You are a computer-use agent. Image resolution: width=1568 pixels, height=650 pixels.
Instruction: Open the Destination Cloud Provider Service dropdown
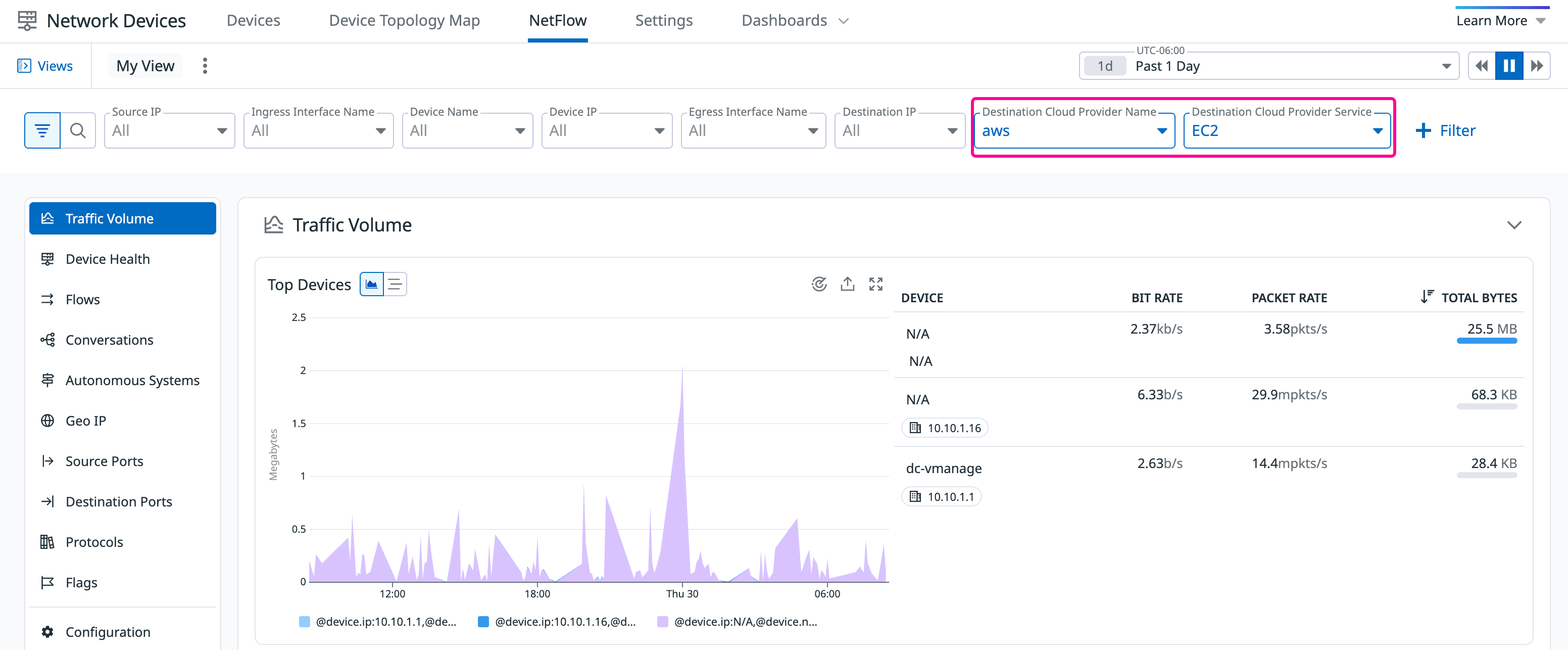click(1377, 130)
